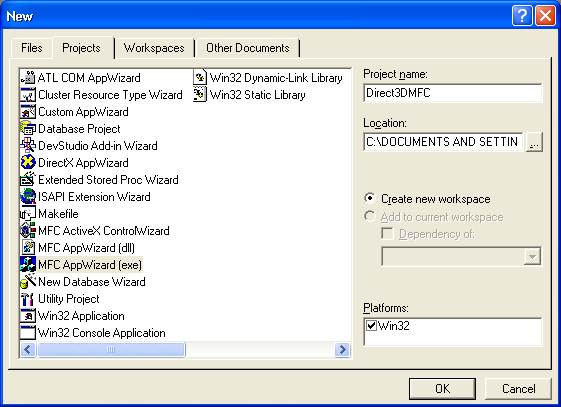Select Add to current workspace option
The width and height of the screenshot is (561, 407).
[370, 216]
